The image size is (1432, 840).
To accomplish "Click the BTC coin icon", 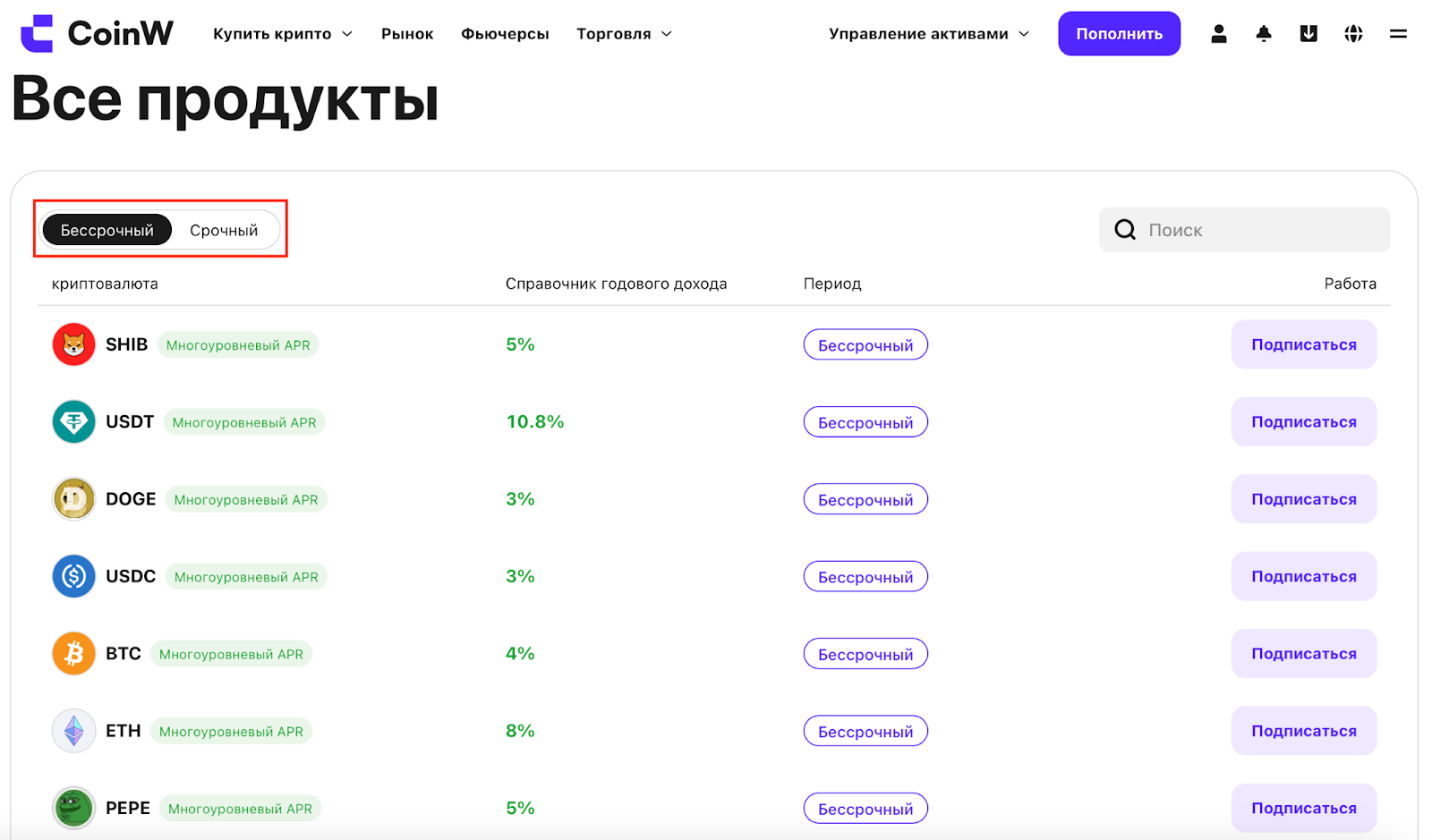I will click(73, 654).
